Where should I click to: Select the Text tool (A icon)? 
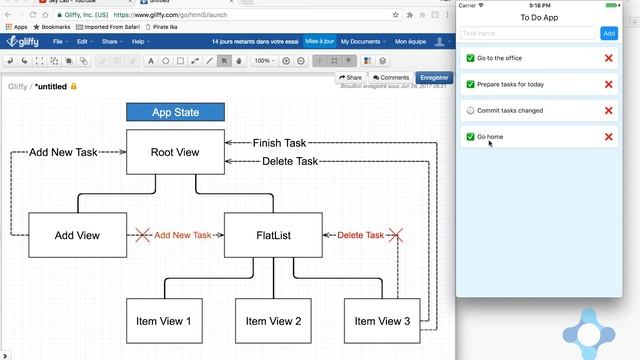pyautogui.click(x=151, y=61)
